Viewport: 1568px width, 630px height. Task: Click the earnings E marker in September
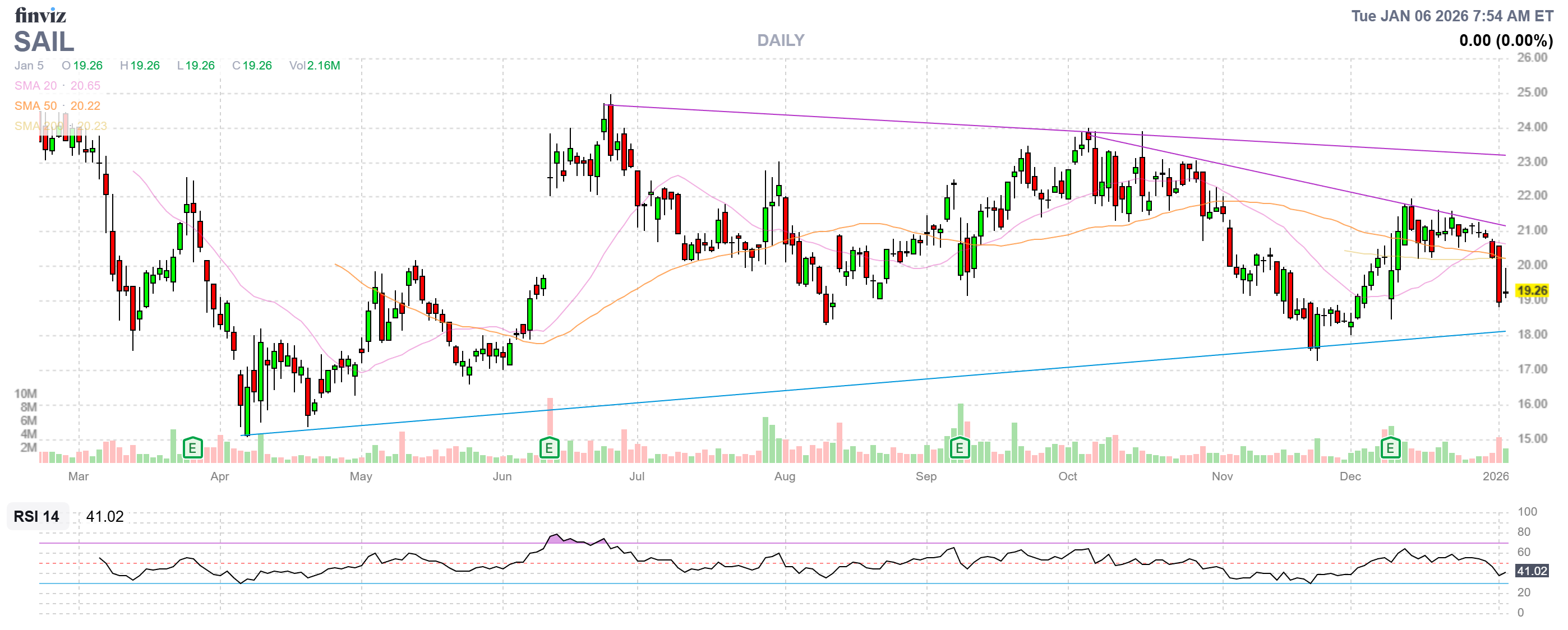tap(960, 449)
